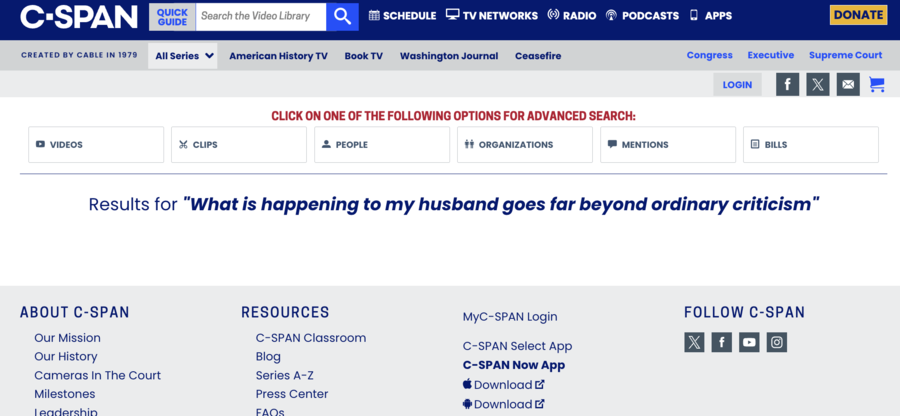Click the email envelope icon in header

pos(848,85)
